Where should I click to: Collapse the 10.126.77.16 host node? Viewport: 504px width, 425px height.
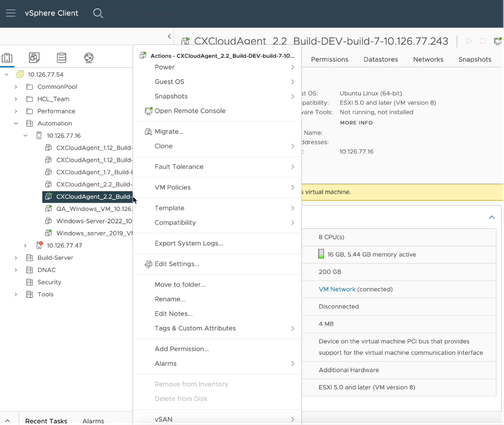[x=25, y=135]
